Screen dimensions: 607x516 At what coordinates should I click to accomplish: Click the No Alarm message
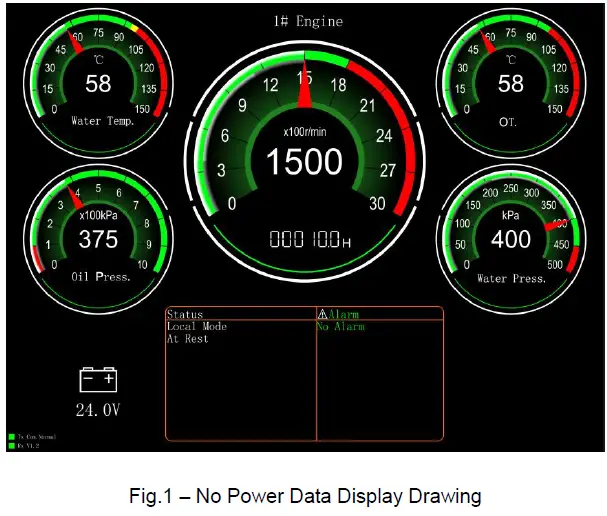341,327
